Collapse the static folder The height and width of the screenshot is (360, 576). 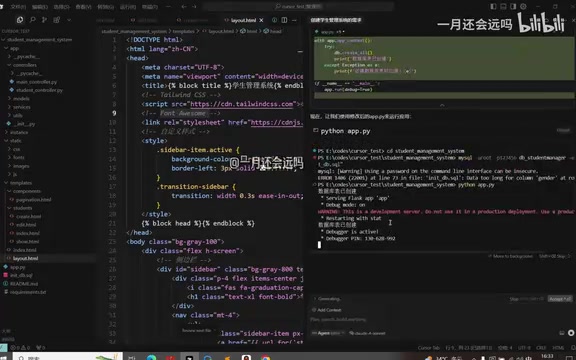(15, 141)
